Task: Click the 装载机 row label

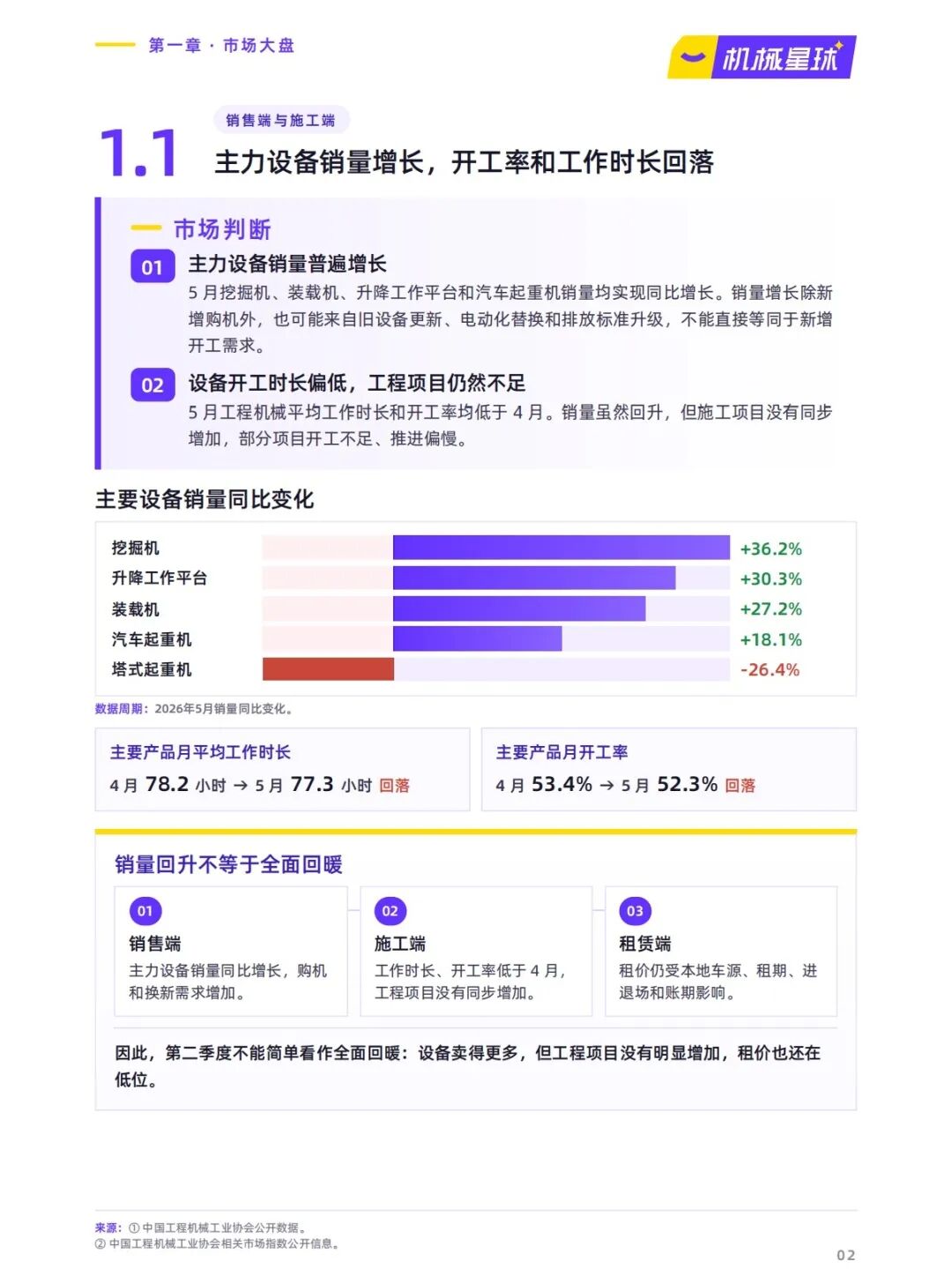Action: [x=135, y=608]
